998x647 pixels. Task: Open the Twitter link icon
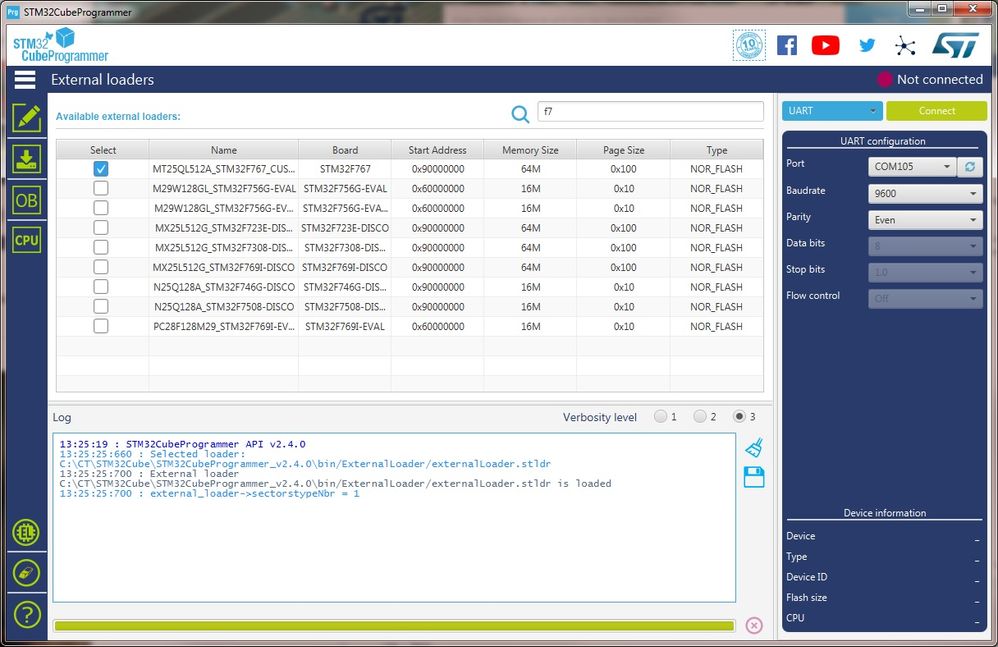coord(867,45)
